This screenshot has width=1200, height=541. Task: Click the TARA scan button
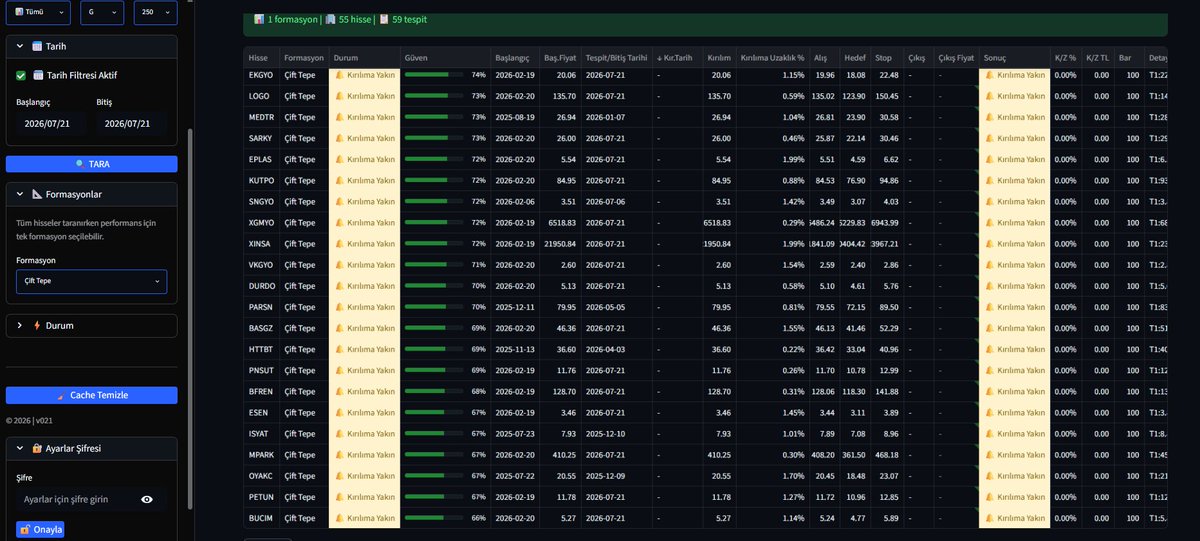[92, 164]
